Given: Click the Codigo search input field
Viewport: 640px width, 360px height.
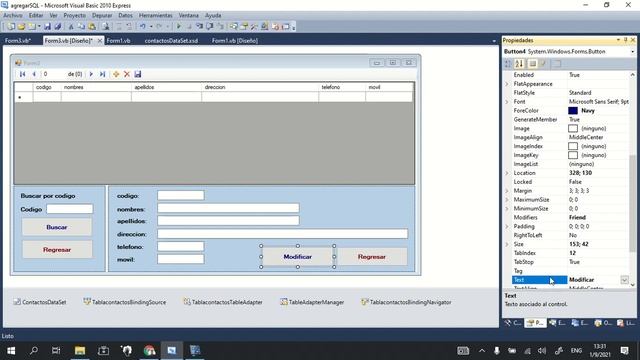Looking at the screenshot, I should 69,209.
